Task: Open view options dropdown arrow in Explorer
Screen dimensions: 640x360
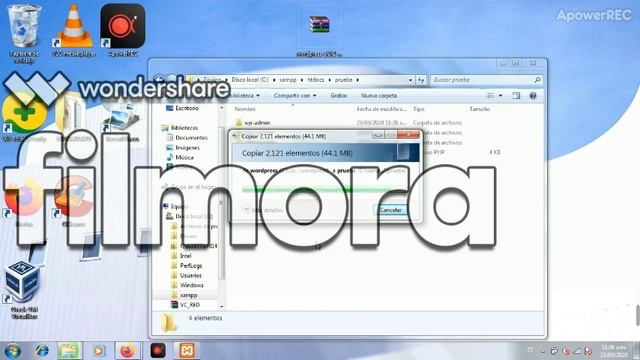Action: (x=500, y=96)
